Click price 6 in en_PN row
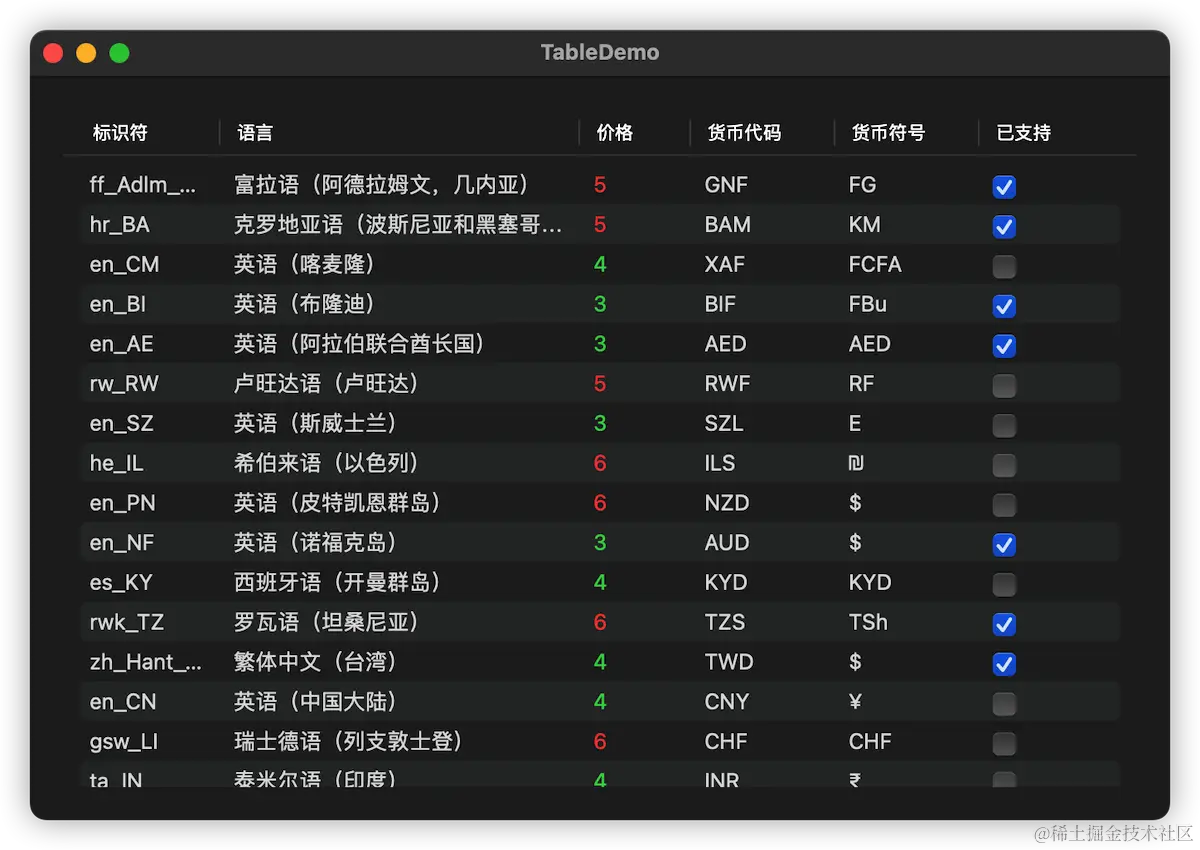Image resolution: width=1200 pixels, height=850 pixels. [x=600, y=503]
